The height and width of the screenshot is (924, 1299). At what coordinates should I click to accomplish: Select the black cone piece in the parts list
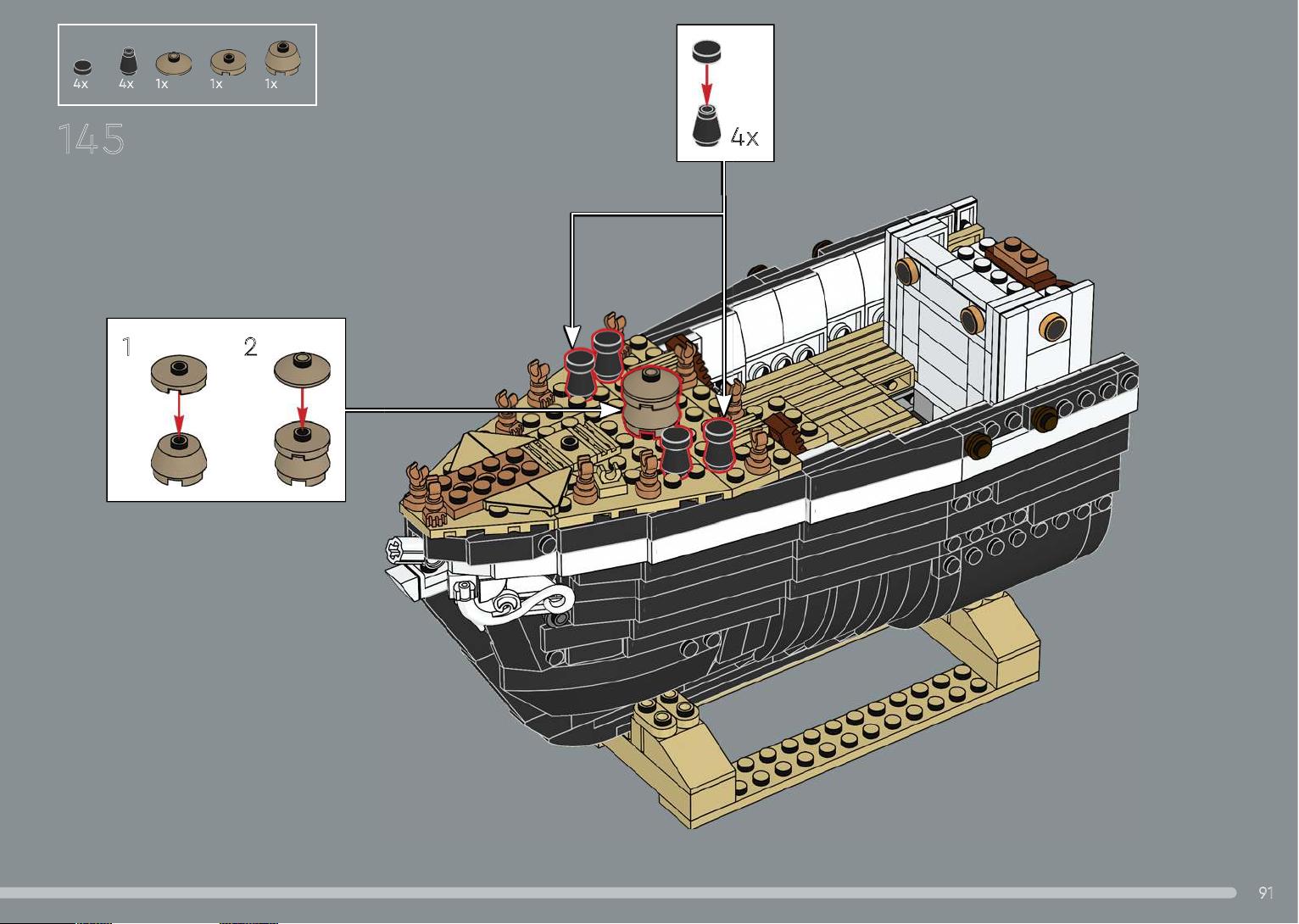point(128,62)
